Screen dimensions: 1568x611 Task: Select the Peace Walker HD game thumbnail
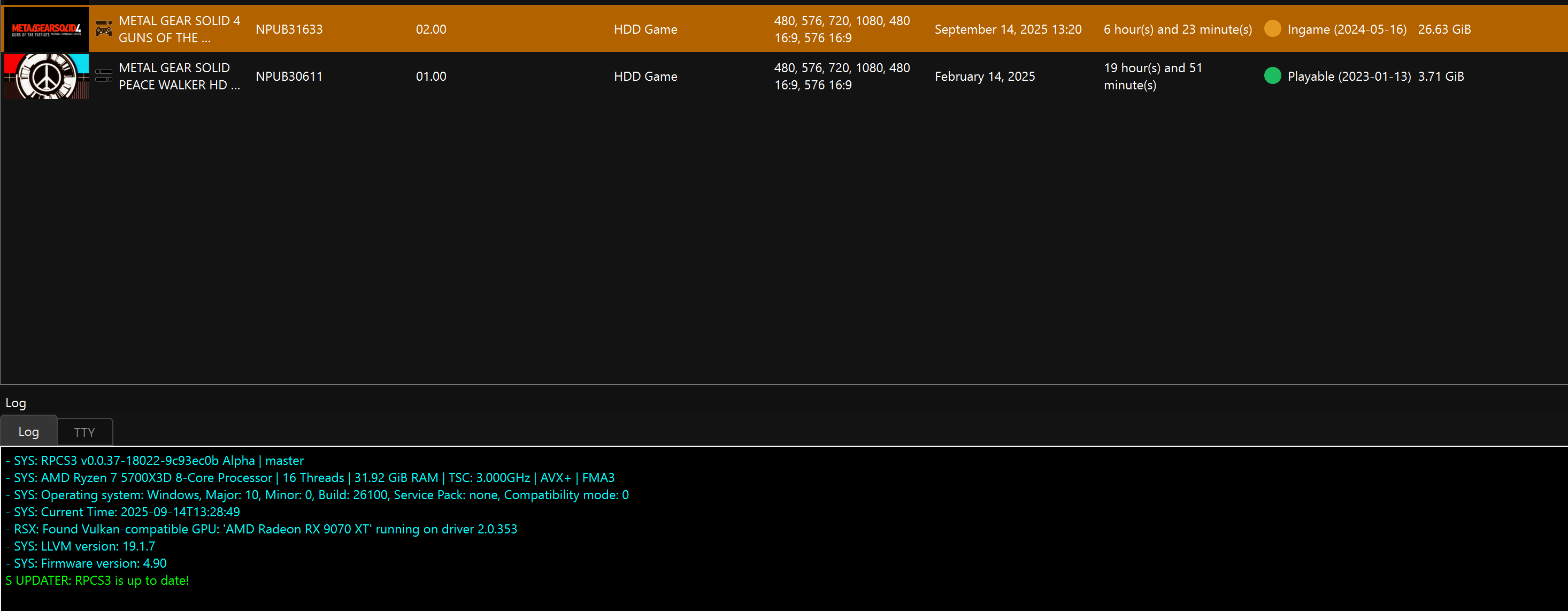[47, 76]
